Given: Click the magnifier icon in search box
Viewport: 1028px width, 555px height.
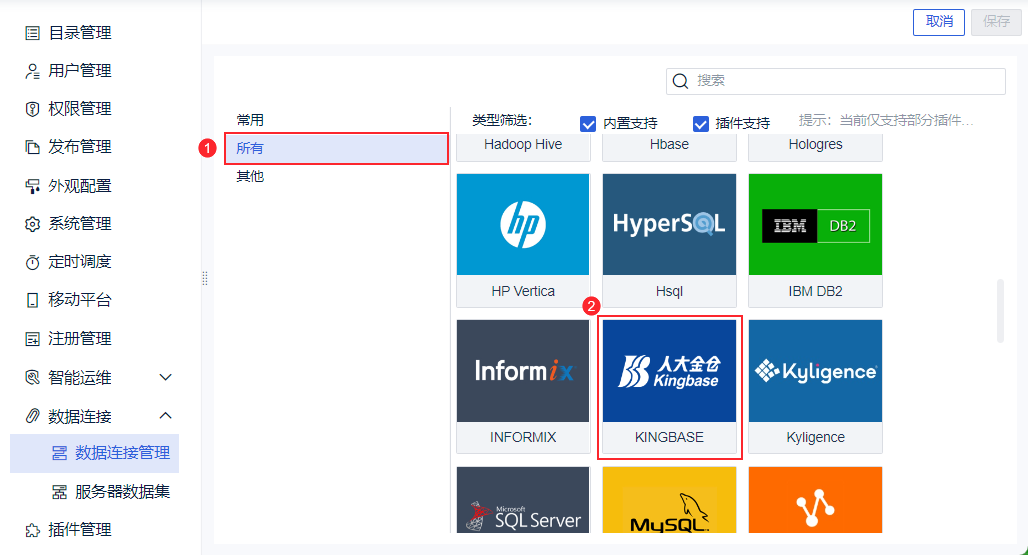Looking at the screenshot, I should (x=681, y=81).
